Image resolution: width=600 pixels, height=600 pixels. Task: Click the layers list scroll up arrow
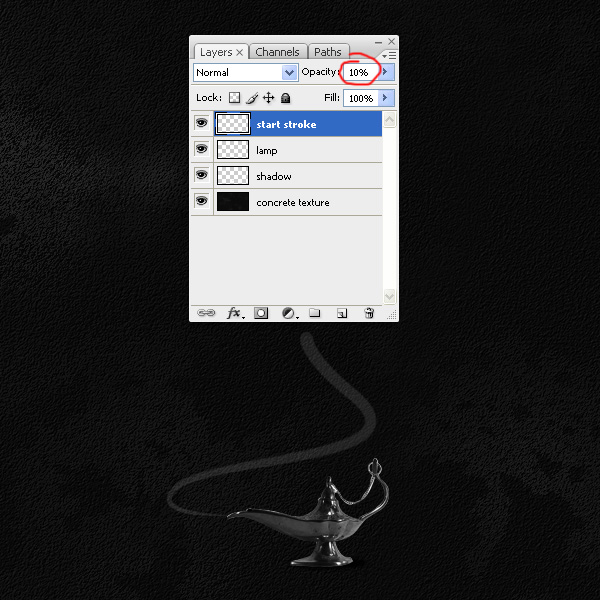[x=390, y=120]
